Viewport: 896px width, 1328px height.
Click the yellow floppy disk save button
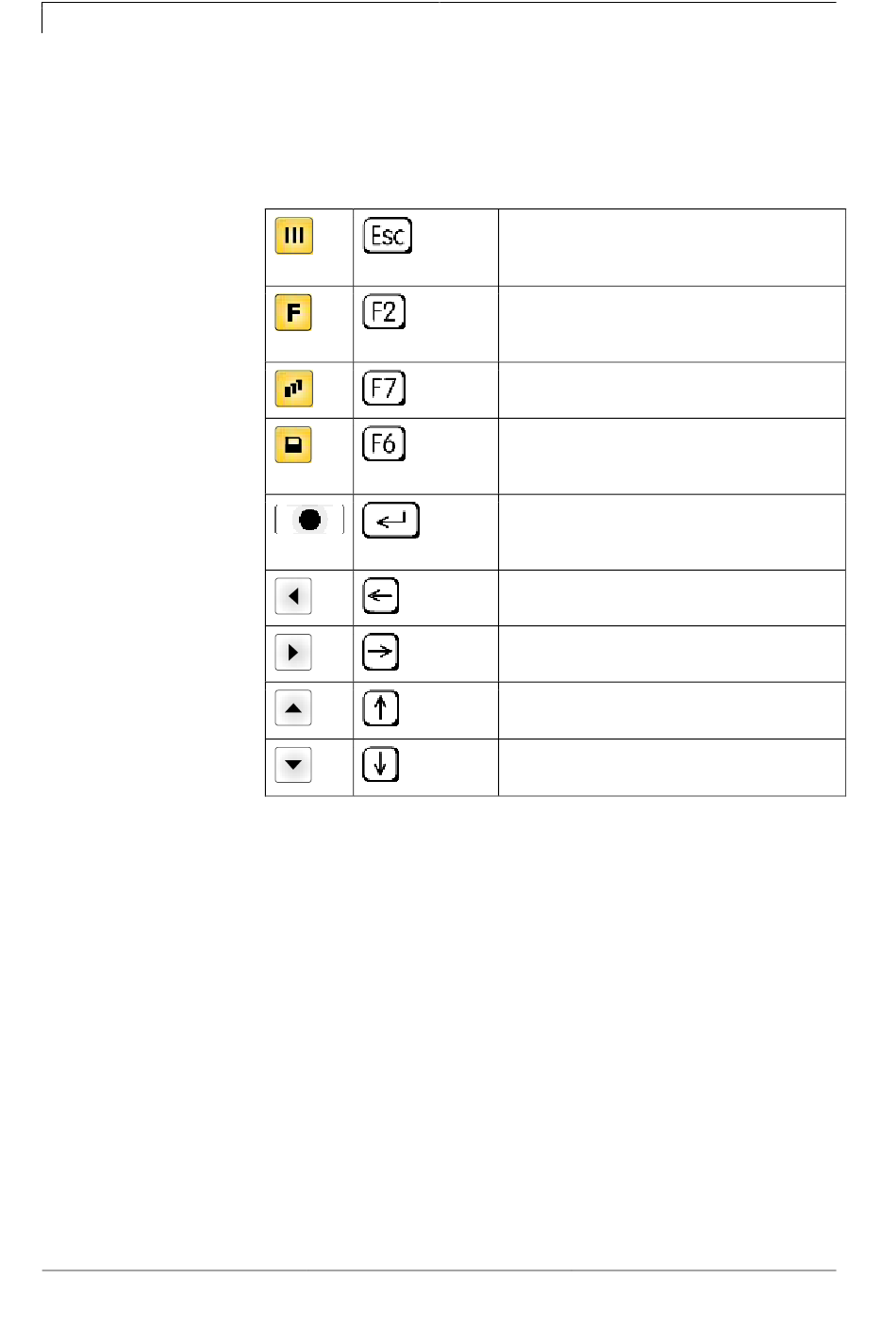pos(293,444)
